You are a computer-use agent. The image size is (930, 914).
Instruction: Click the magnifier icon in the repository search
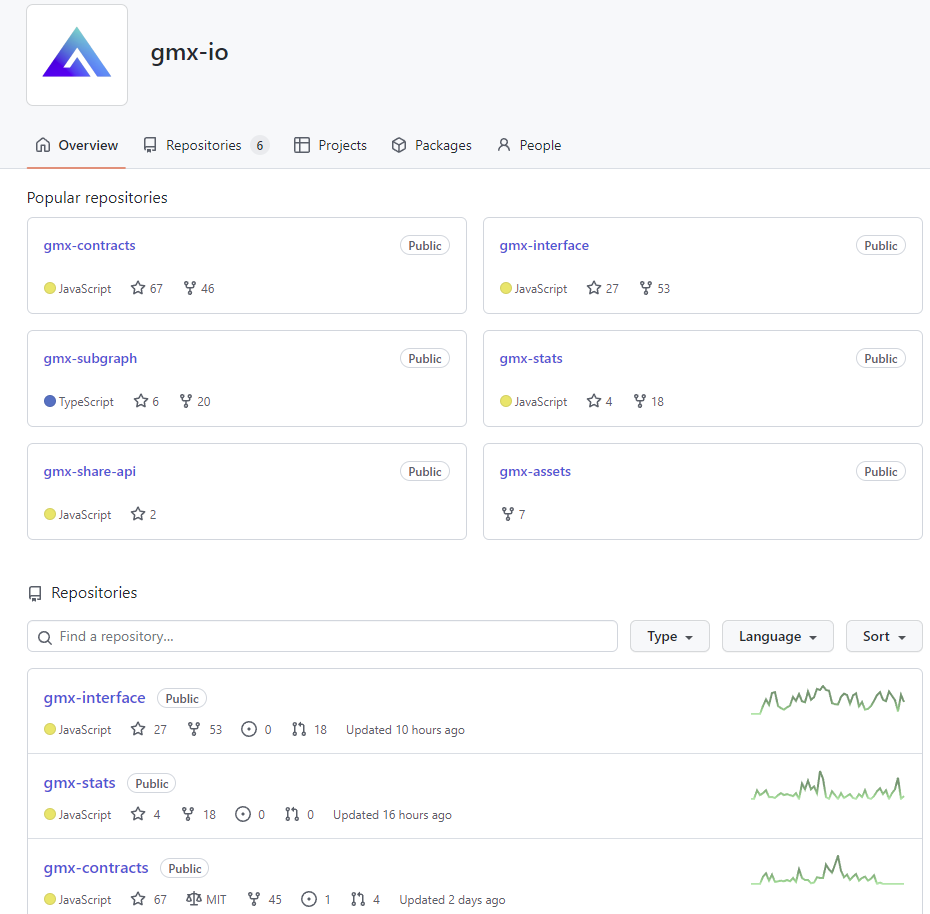click(44, 638)
